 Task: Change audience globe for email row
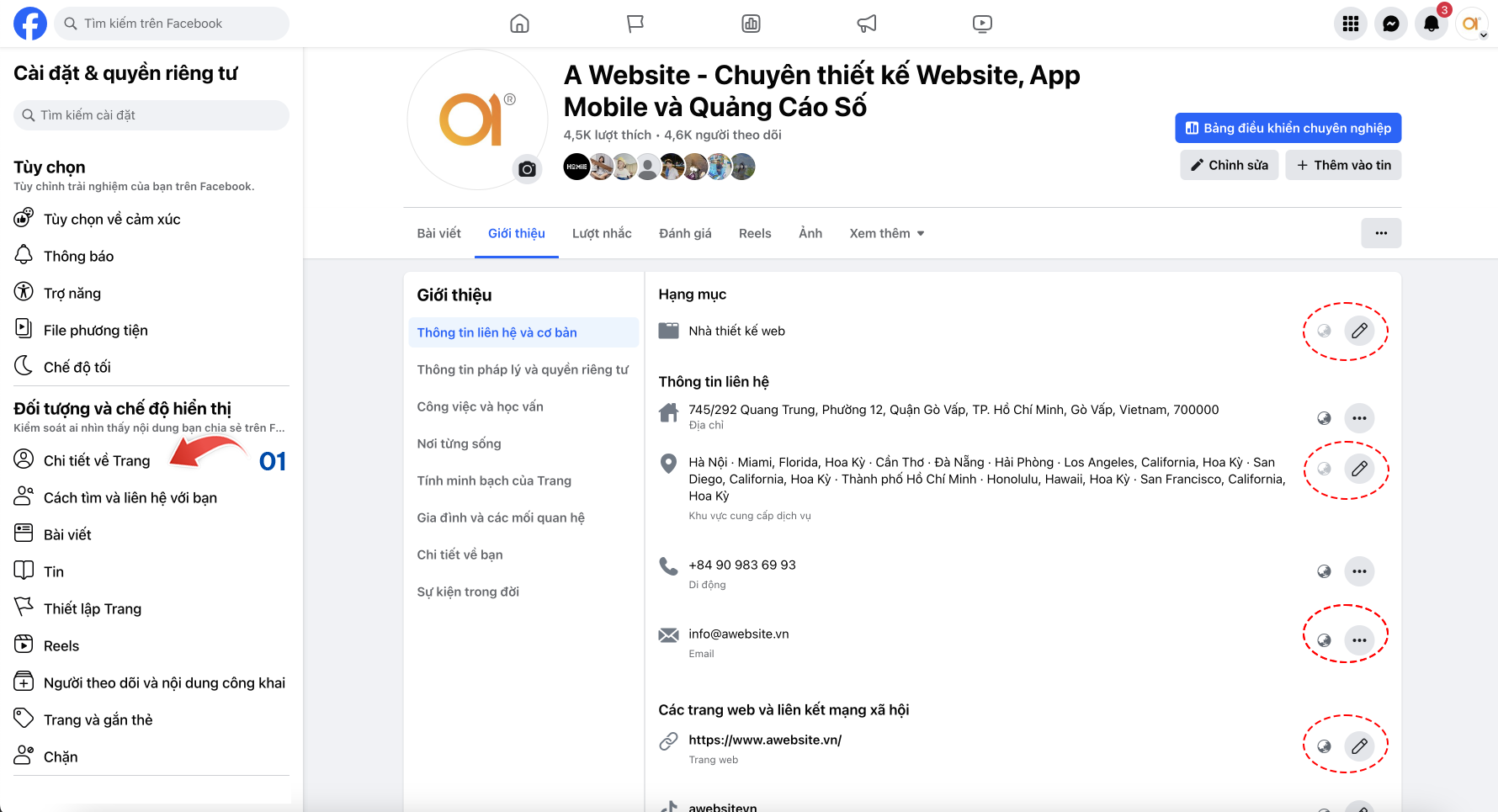point(1324,640)
